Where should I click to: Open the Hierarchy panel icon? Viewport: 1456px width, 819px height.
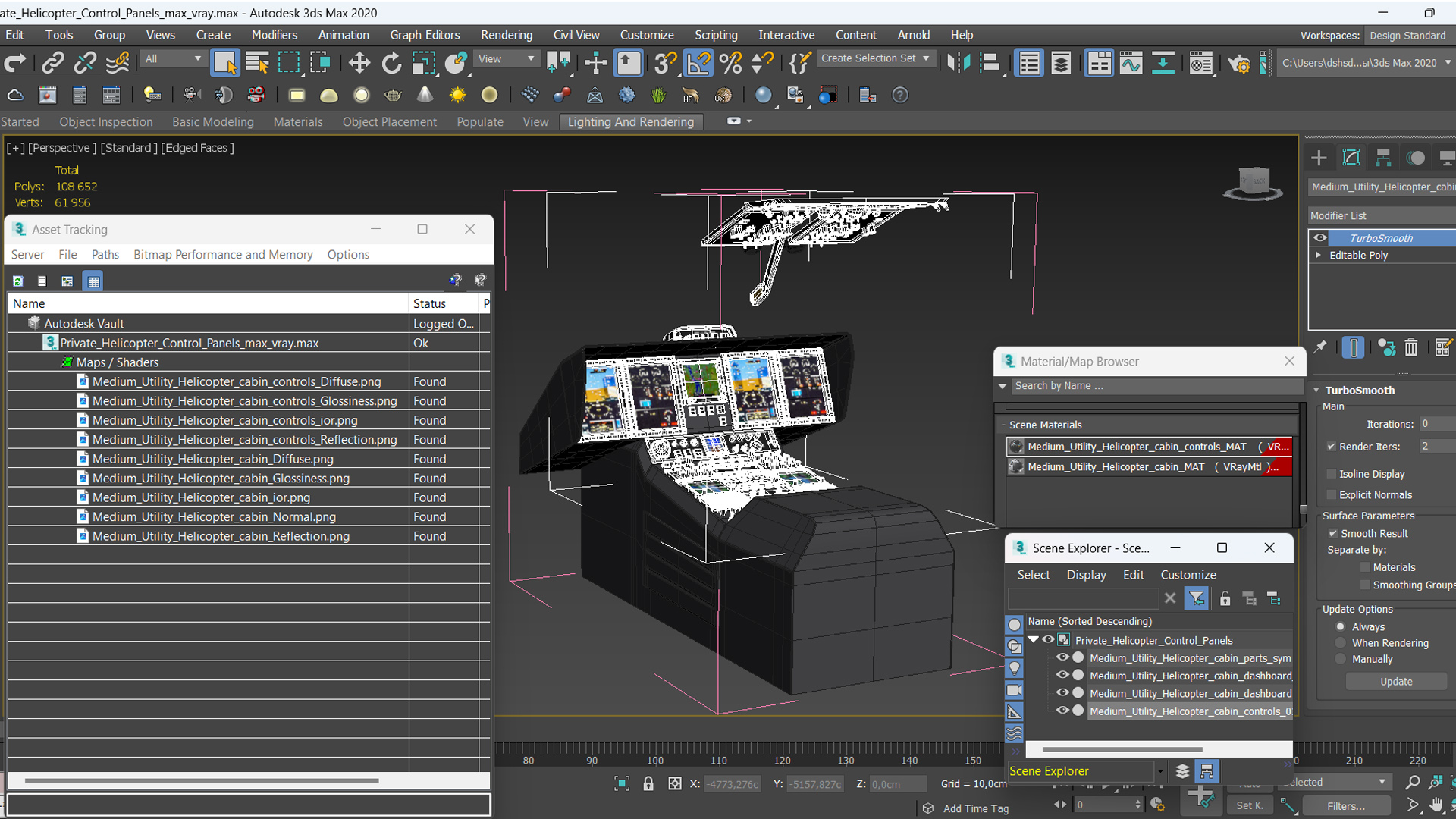[1383, 158]
